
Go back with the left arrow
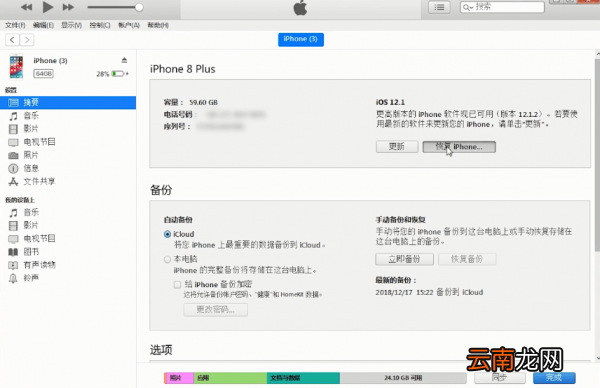(12, 40)
